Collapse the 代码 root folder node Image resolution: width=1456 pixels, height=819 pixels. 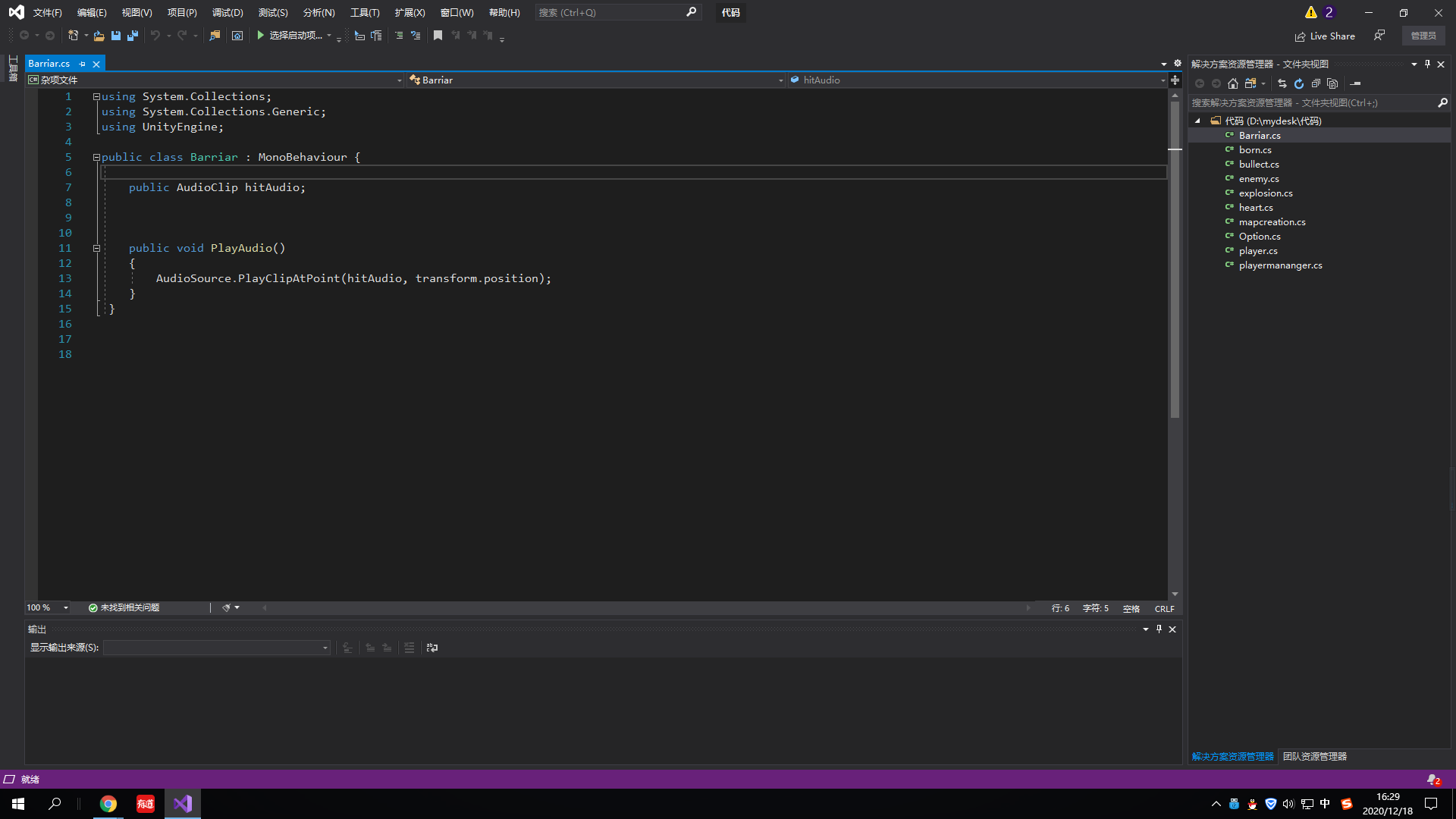coord(1198,121)
